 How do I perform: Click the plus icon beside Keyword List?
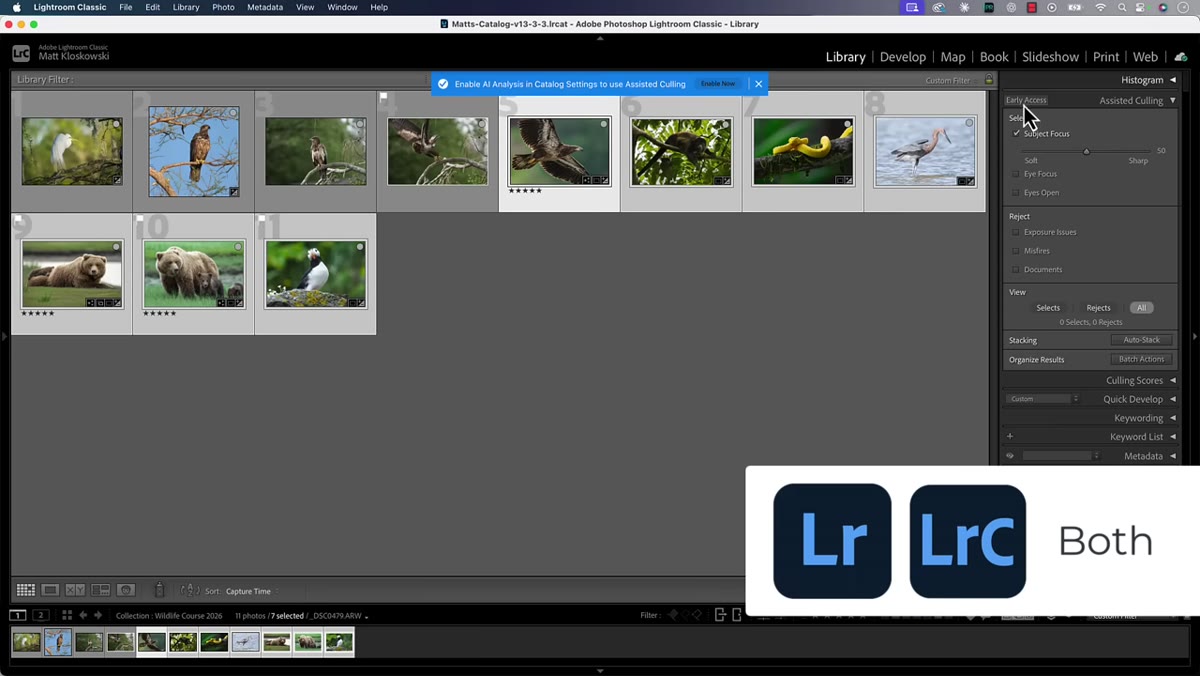[1010, 436]
